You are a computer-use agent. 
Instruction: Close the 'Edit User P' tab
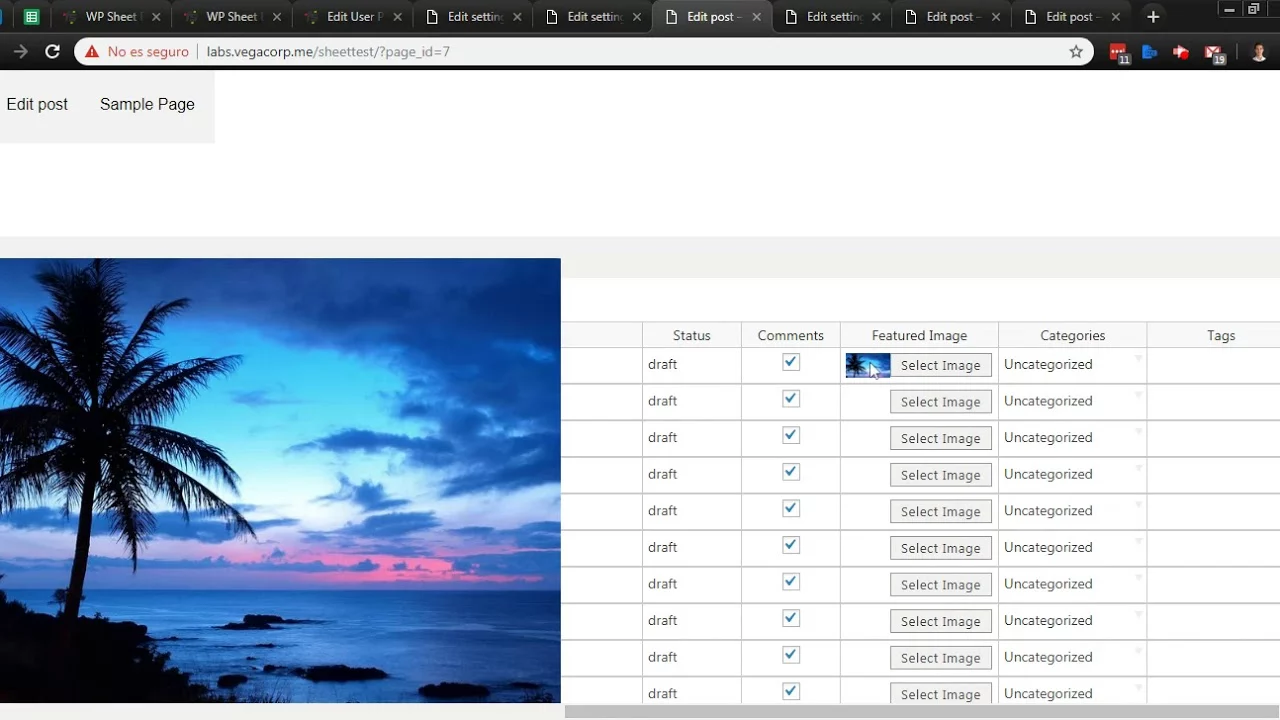pos(397,17)
